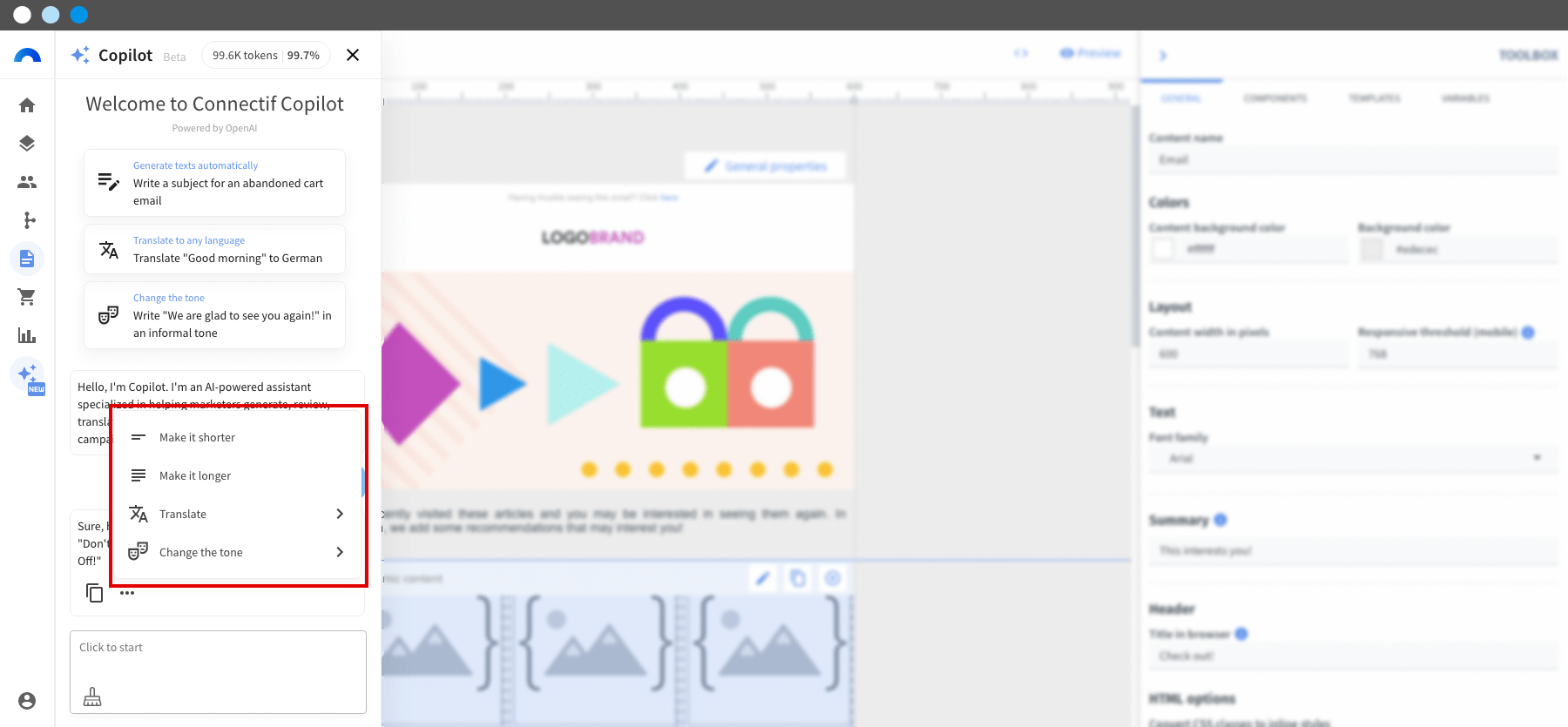Click the content width field
This screenshot has height=727, width=1568.
[x=1248, y=353]
